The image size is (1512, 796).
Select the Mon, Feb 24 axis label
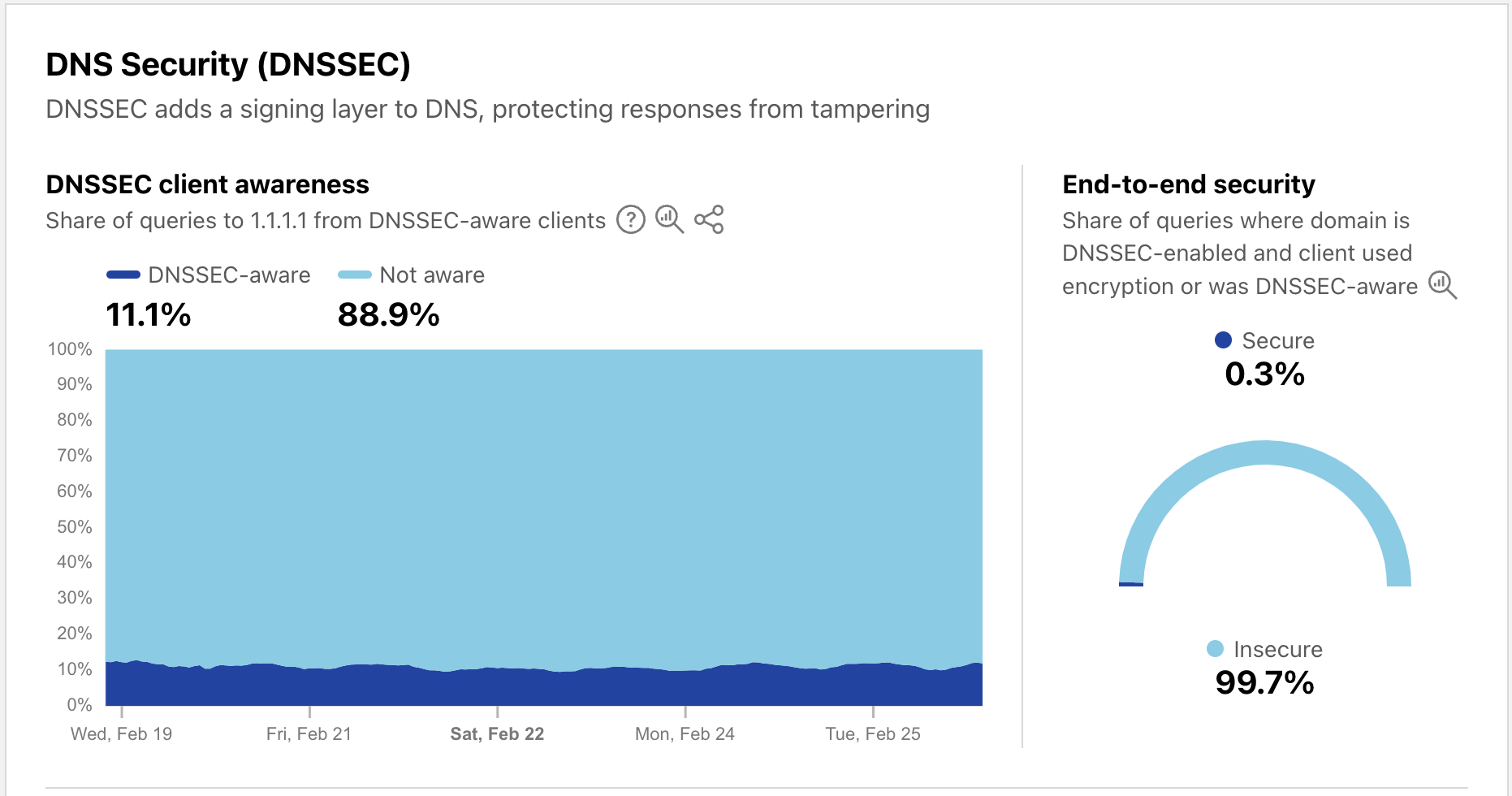(685, 734)
